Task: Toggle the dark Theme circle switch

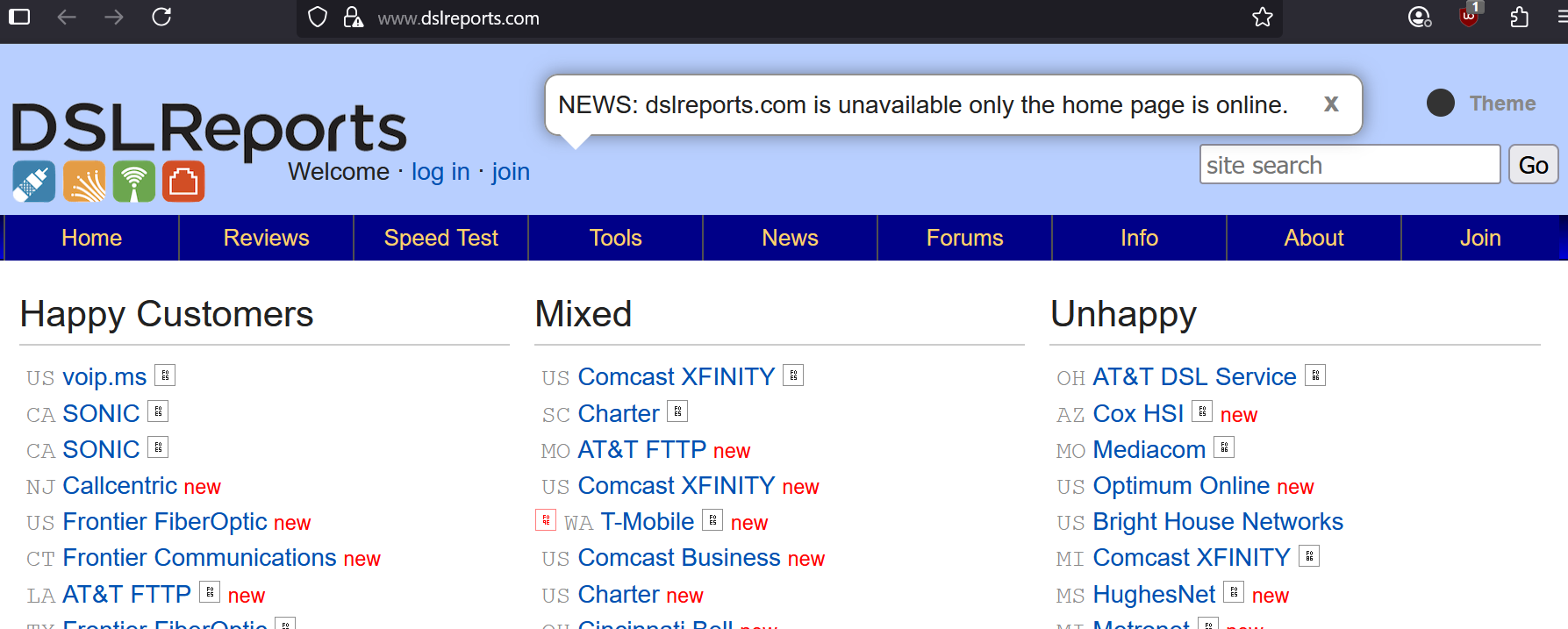Action: (1441, 103)
